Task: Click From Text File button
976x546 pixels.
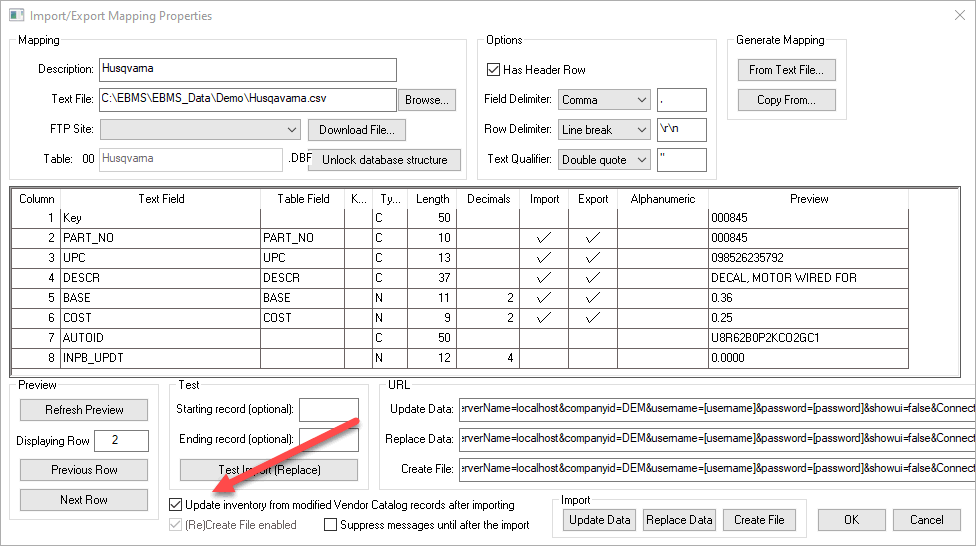Action: (x=786, y=70)
